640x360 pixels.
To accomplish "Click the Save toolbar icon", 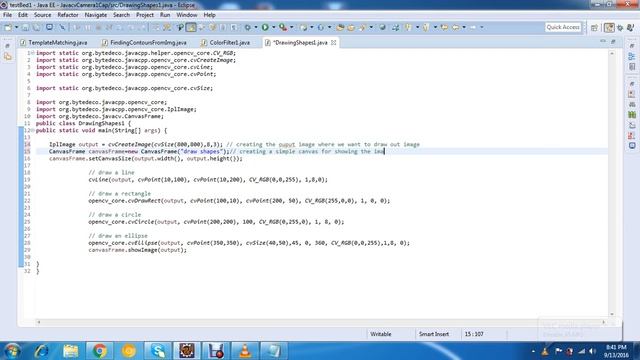I will (x=25, y=27).
